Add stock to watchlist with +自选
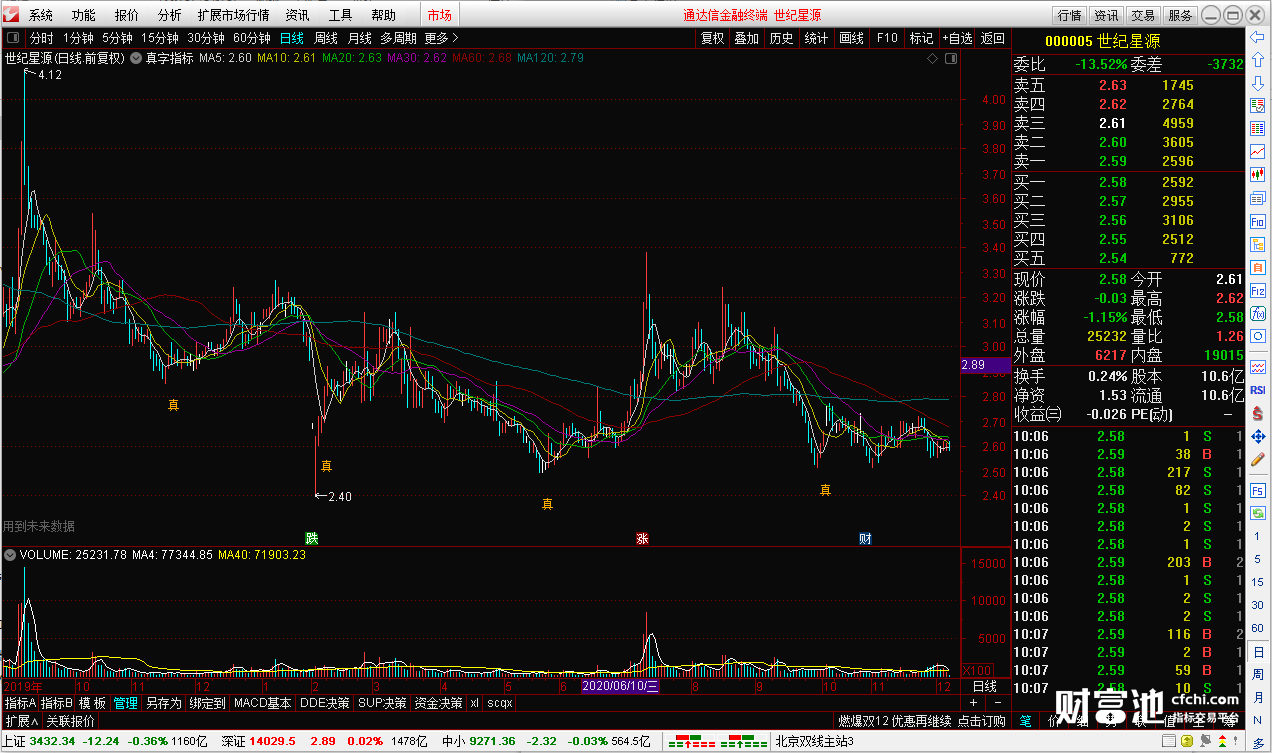 coord(957,38)
